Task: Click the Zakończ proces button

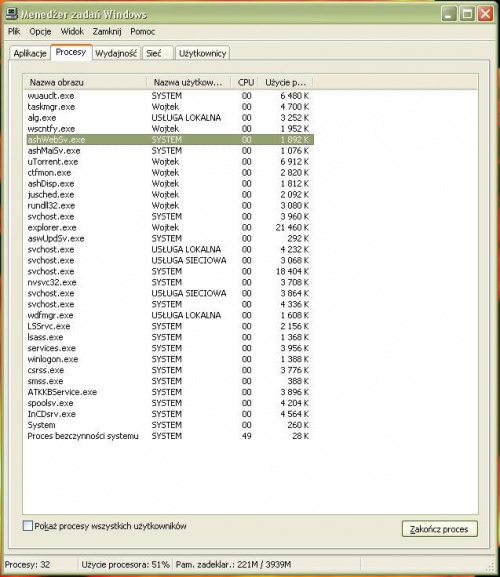Action: (439, 529)
